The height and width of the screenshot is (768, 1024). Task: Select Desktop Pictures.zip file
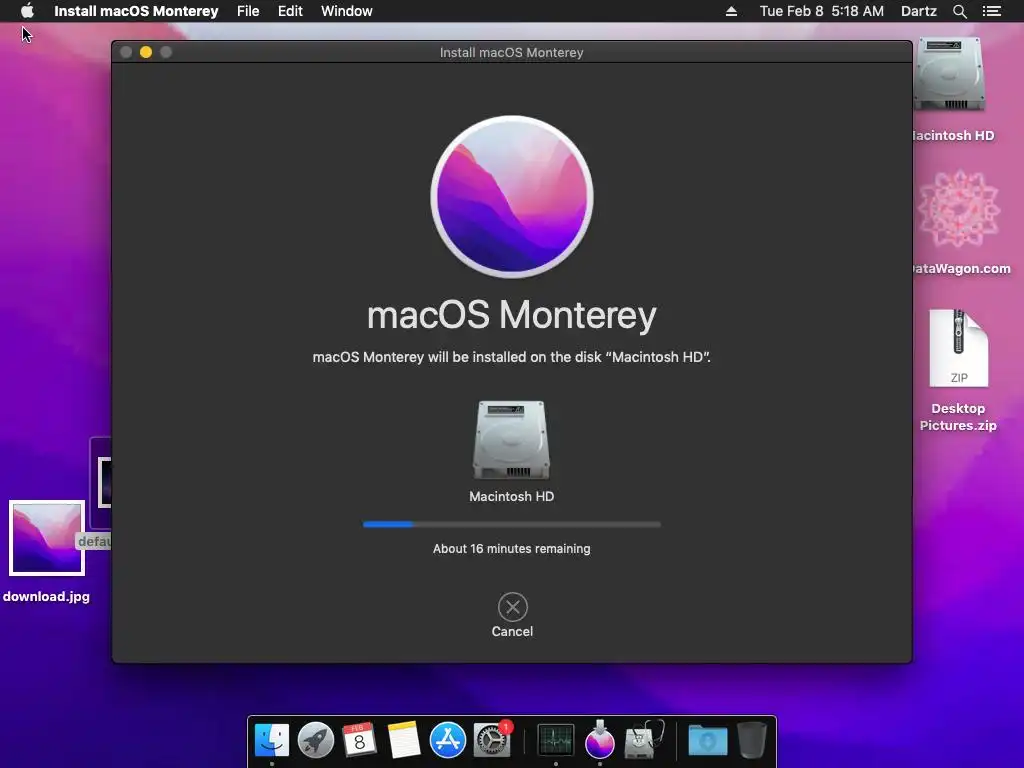tap(959, 348)
